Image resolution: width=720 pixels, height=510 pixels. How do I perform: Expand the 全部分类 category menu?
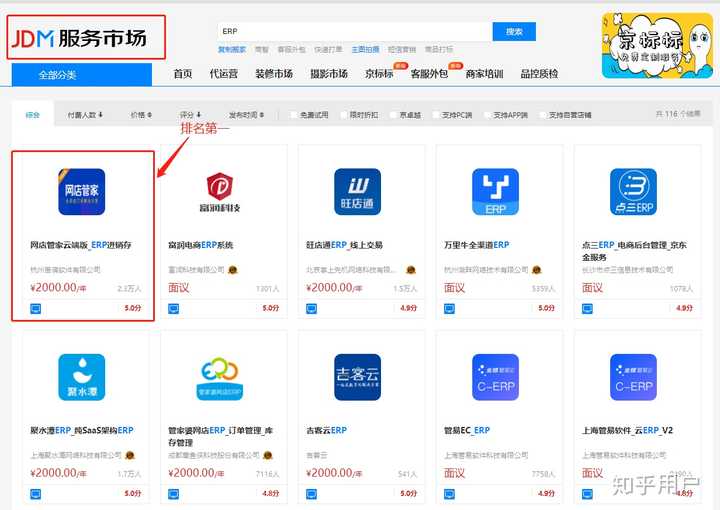(x=82, y=75)
